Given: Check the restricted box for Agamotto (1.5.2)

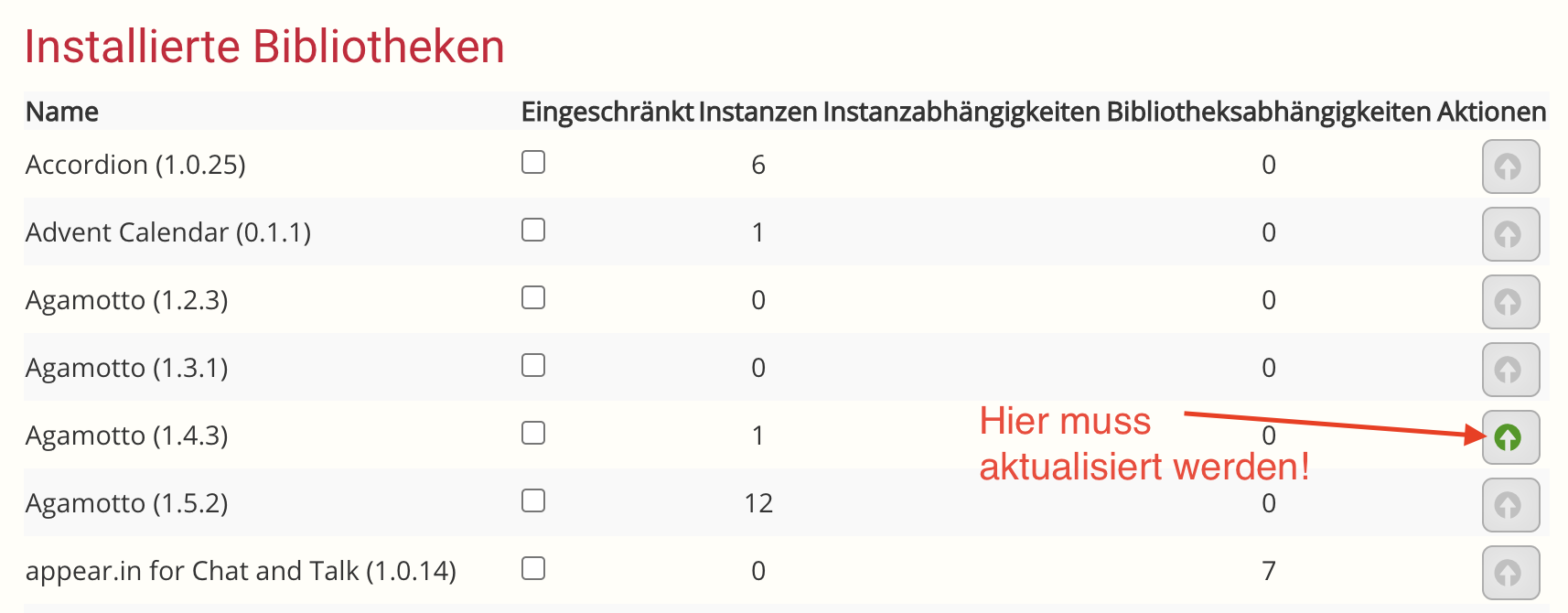Looking at the screenshot, I should (533, 500).
